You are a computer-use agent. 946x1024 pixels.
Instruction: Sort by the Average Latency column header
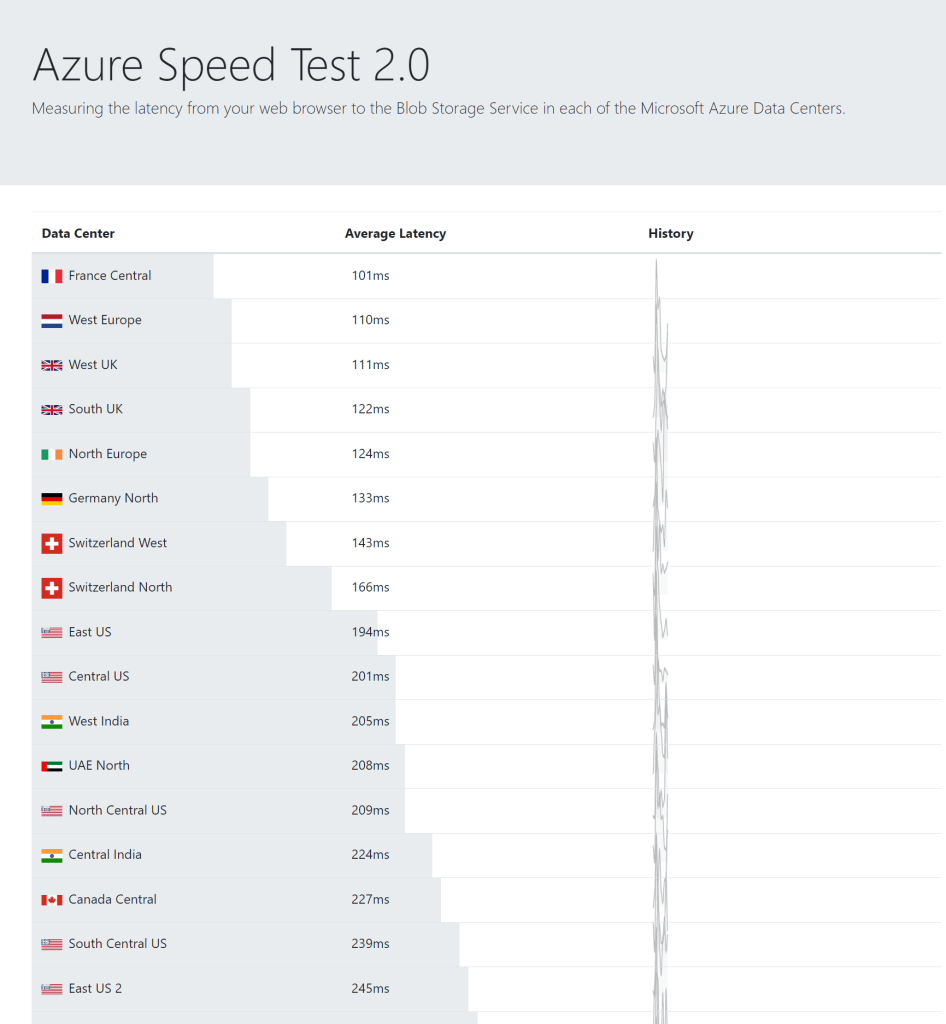(x=395, y=233)
